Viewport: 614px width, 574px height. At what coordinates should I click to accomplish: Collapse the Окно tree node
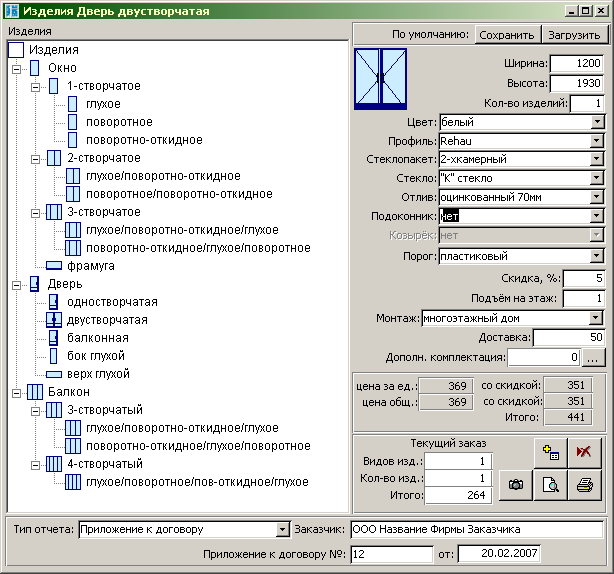point(16,69)
